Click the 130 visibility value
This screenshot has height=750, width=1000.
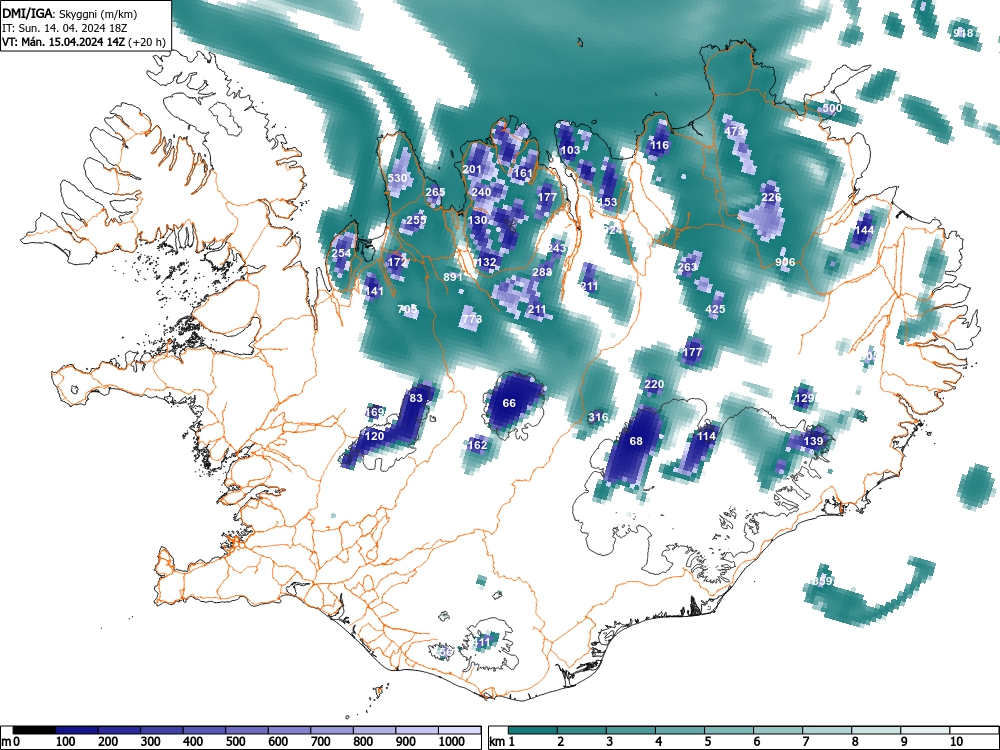pos(477,220)
